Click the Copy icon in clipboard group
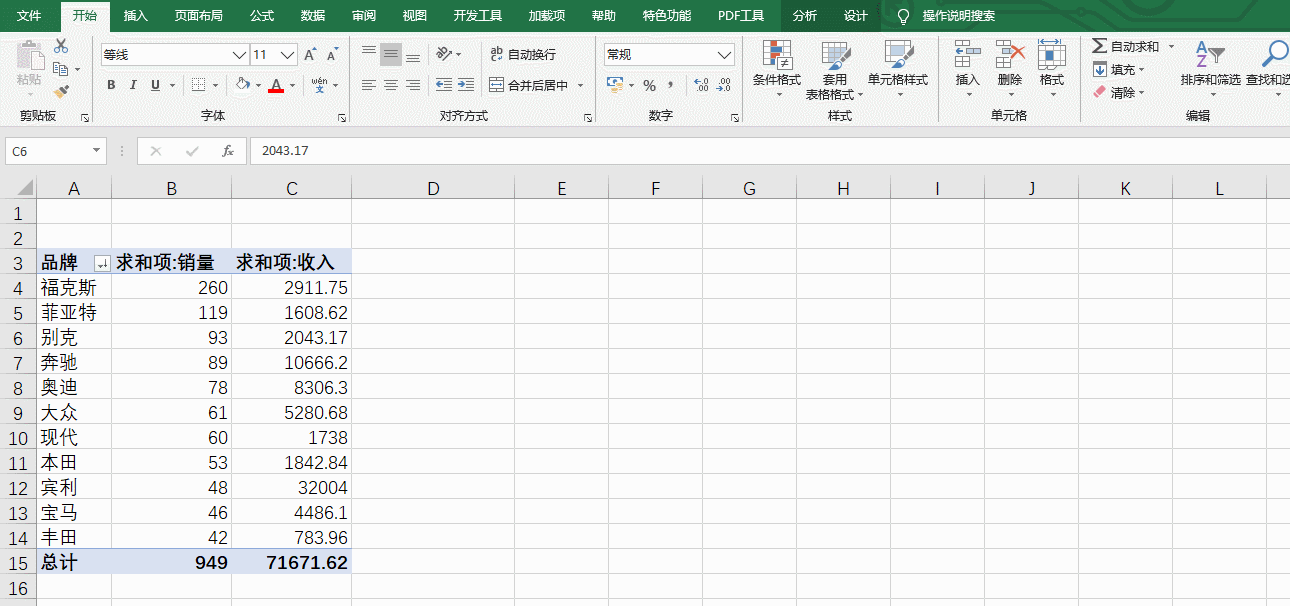This screenshot has width=1290, height=606. click(x=60, y=69)
